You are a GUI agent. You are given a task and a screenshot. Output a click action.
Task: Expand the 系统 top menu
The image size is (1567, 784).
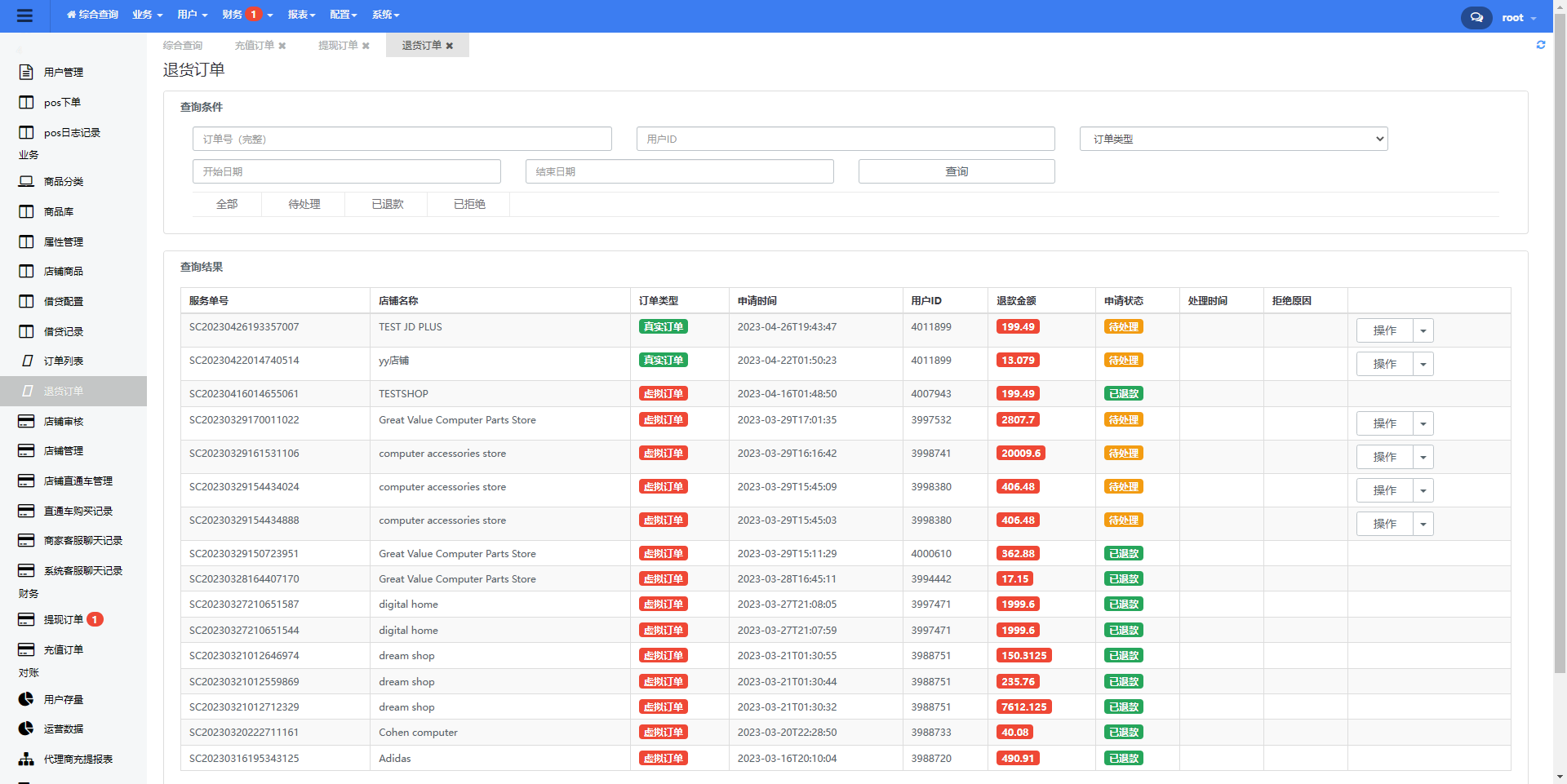pos(386,15)
